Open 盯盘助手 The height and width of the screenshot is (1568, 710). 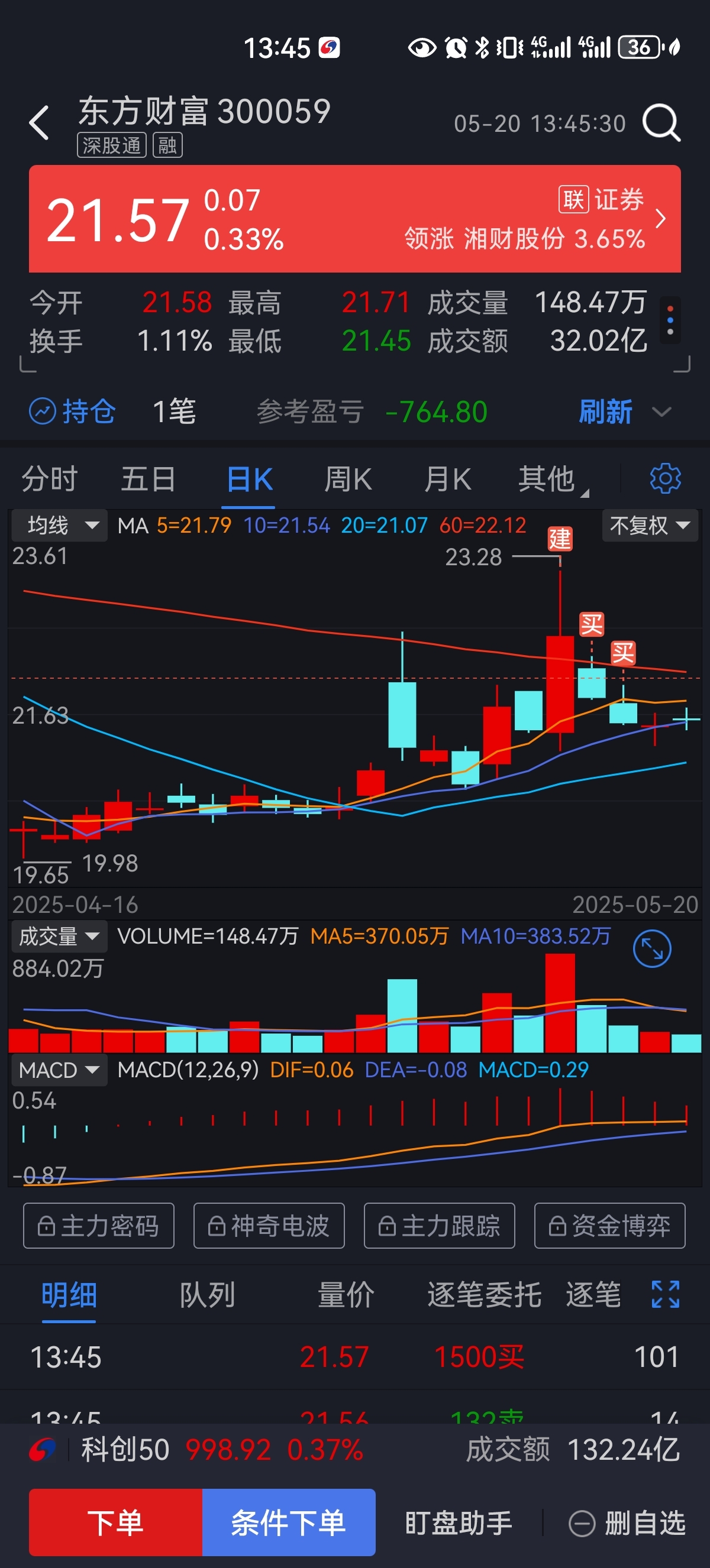tap(459, 1523)
